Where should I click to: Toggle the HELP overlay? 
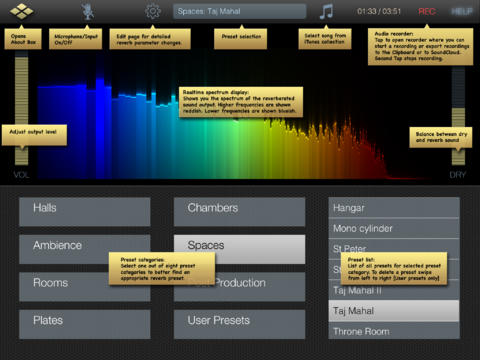click(462, 12)
